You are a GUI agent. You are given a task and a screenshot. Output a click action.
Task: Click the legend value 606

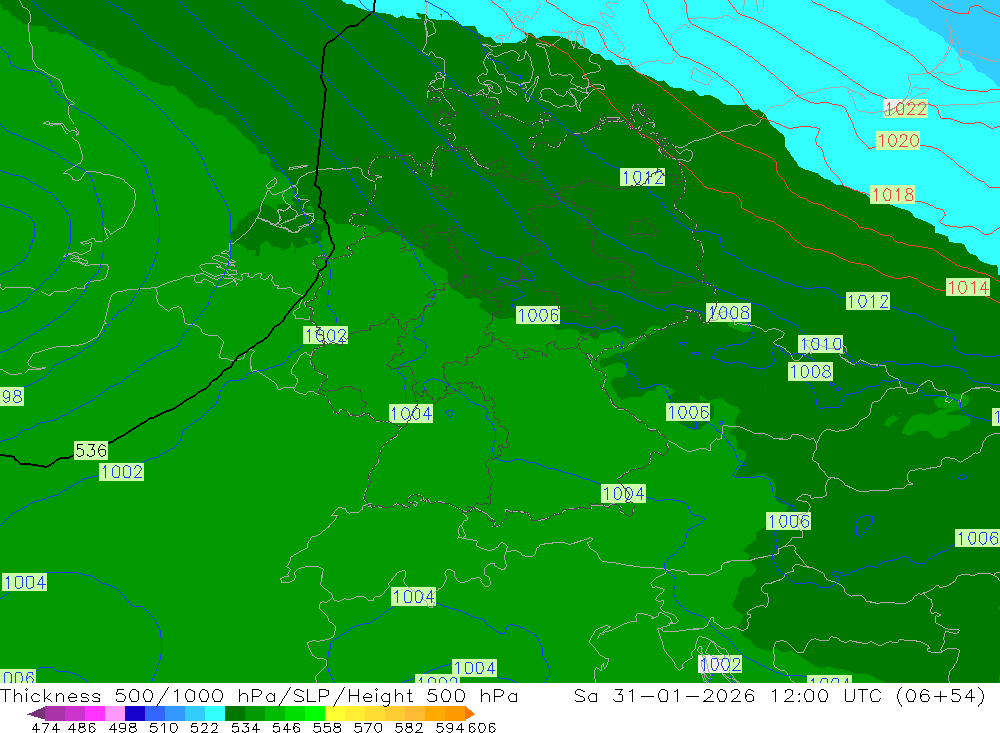pos(482,727)
